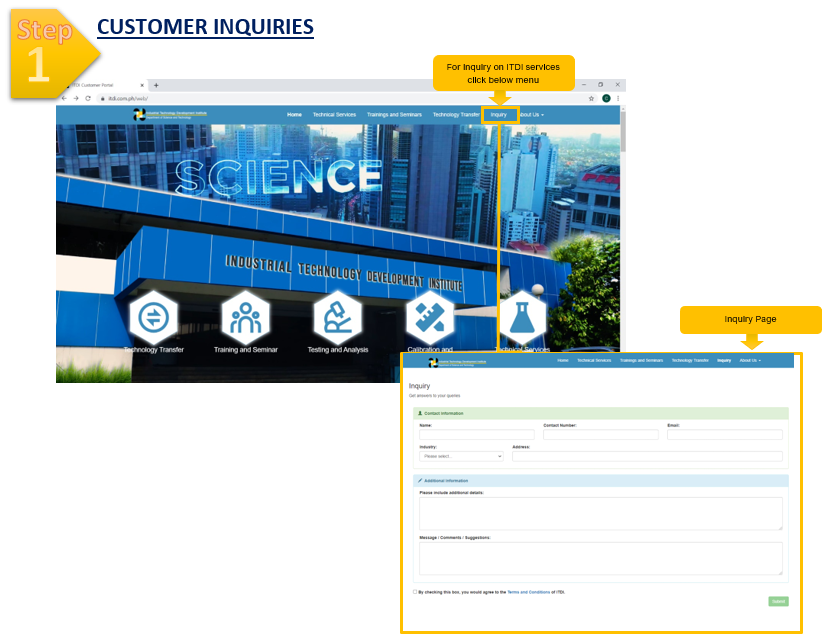The image size is (826, 641).
Task: Click the Email input field
Action: [725, 435]
